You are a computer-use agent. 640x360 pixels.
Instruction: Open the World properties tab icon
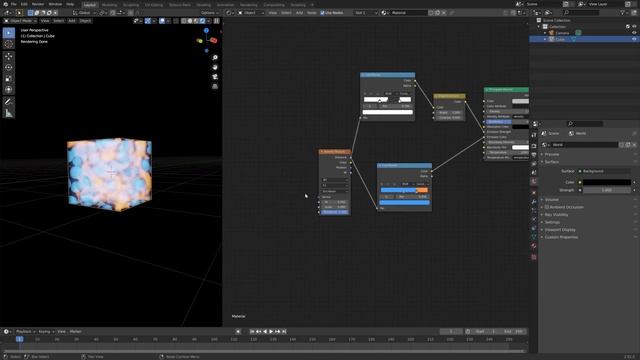(x=534, y=181)
